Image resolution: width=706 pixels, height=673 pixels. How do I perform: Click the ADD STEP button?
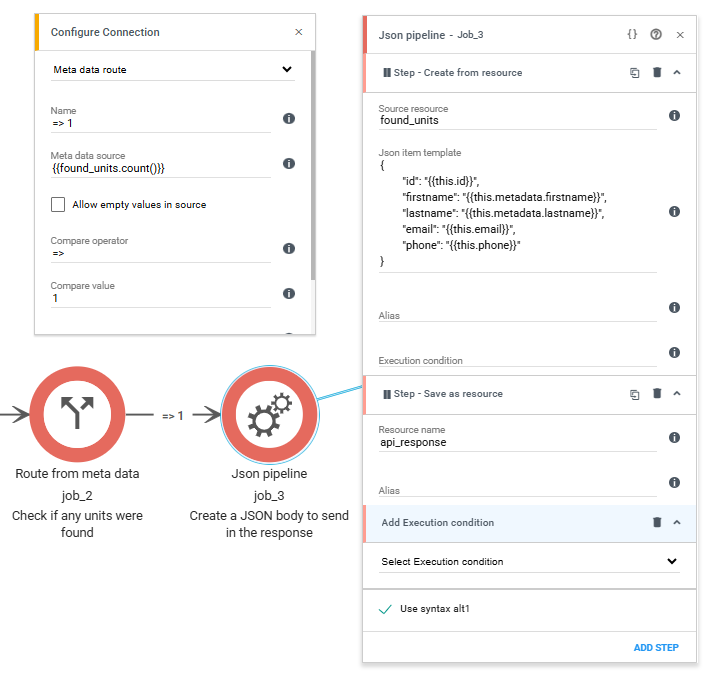[656, 647]
